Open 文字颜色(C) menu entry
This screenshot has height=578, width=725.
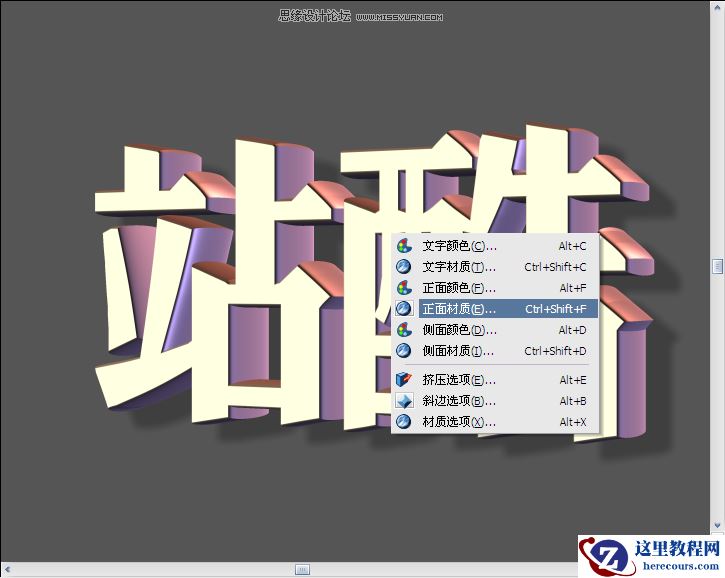495,246
